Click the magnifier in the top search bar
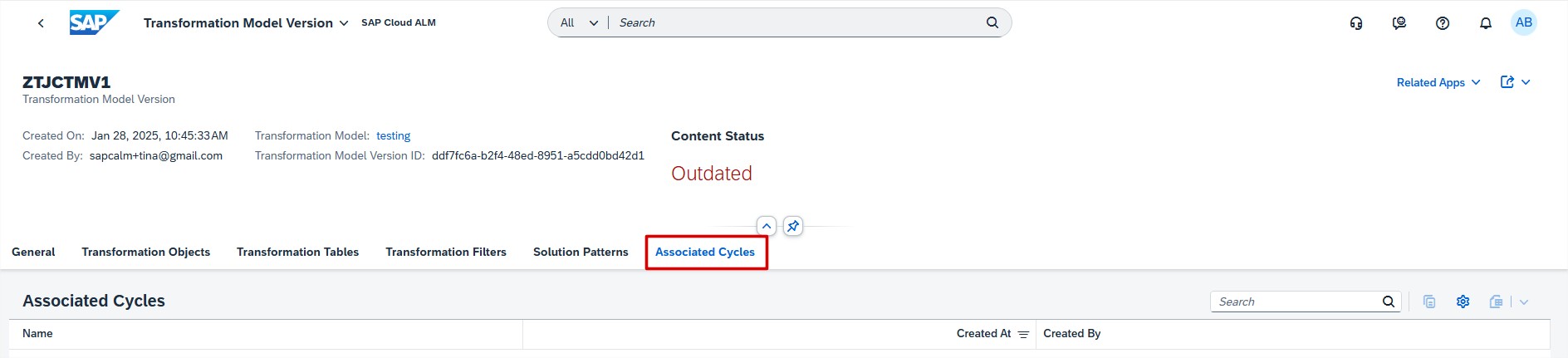1568x358 pixels. [992, 22]
